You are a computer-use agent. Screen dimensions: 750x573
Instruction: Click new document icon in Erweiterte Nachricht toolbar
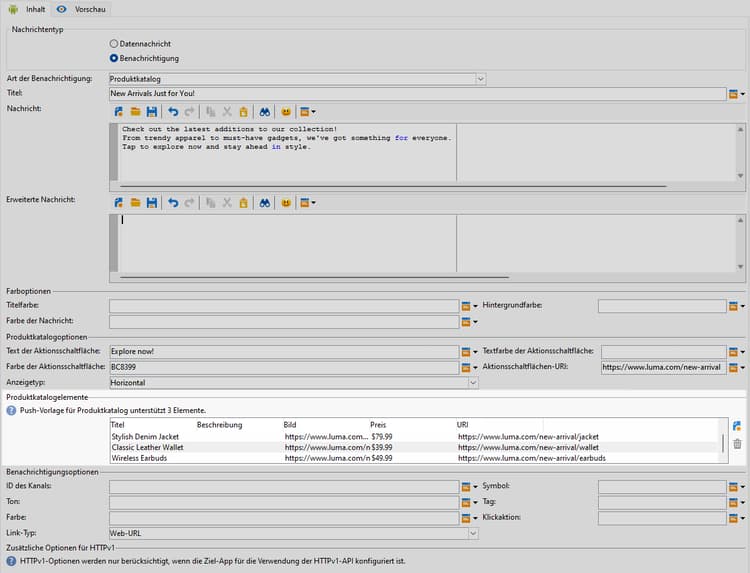pos(119,203)
